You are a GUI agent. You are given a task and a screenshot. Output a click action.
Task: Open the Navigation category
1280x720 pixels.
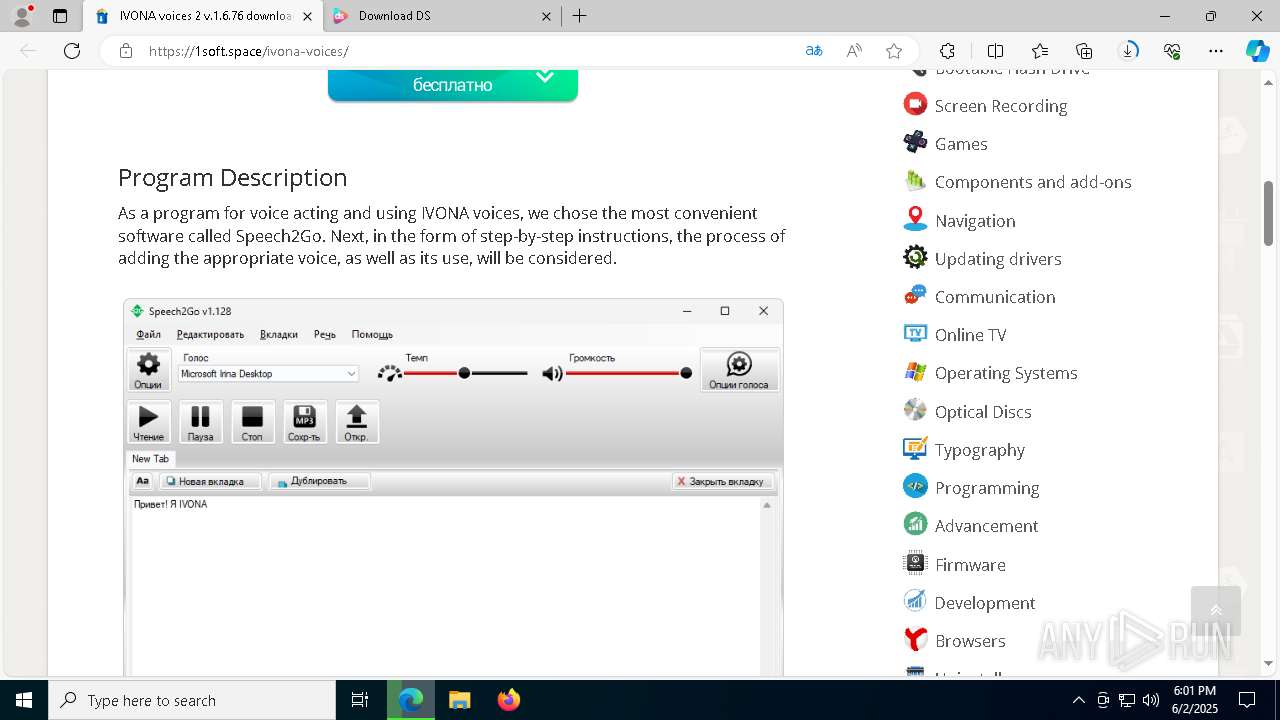pos(975,221)
